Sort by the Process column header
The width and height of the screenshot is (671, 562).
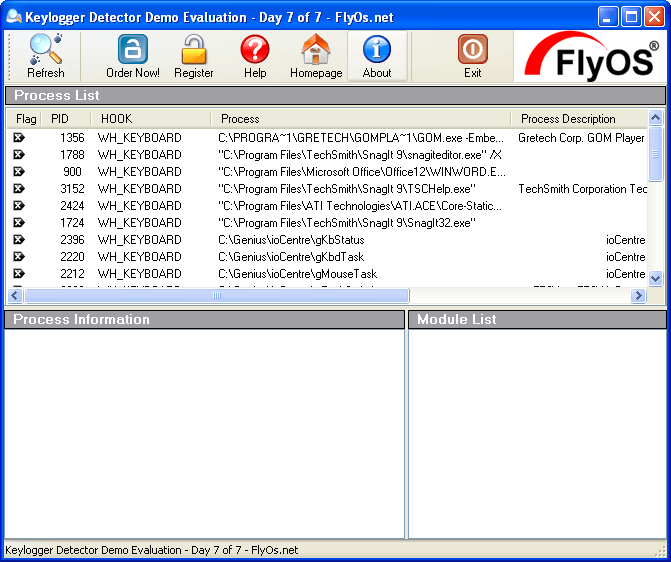[361, 119]
